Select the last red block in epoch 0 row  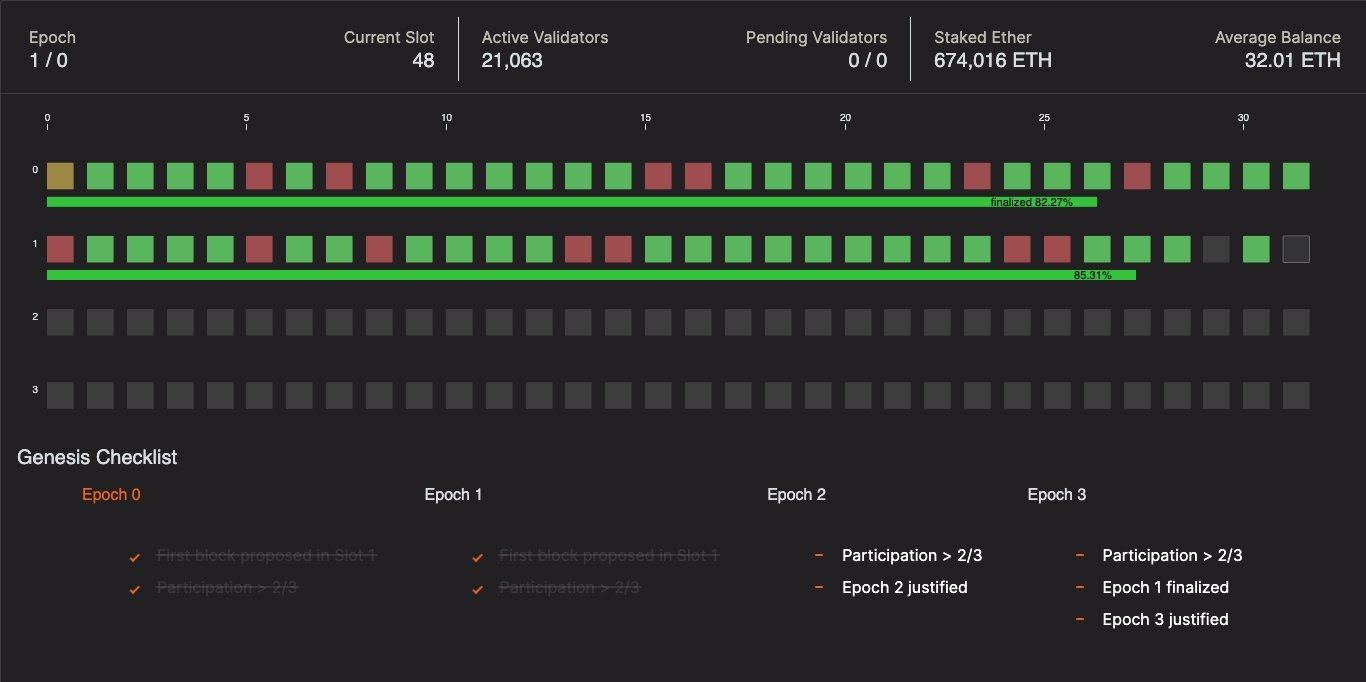click(x=1137, y=176)
